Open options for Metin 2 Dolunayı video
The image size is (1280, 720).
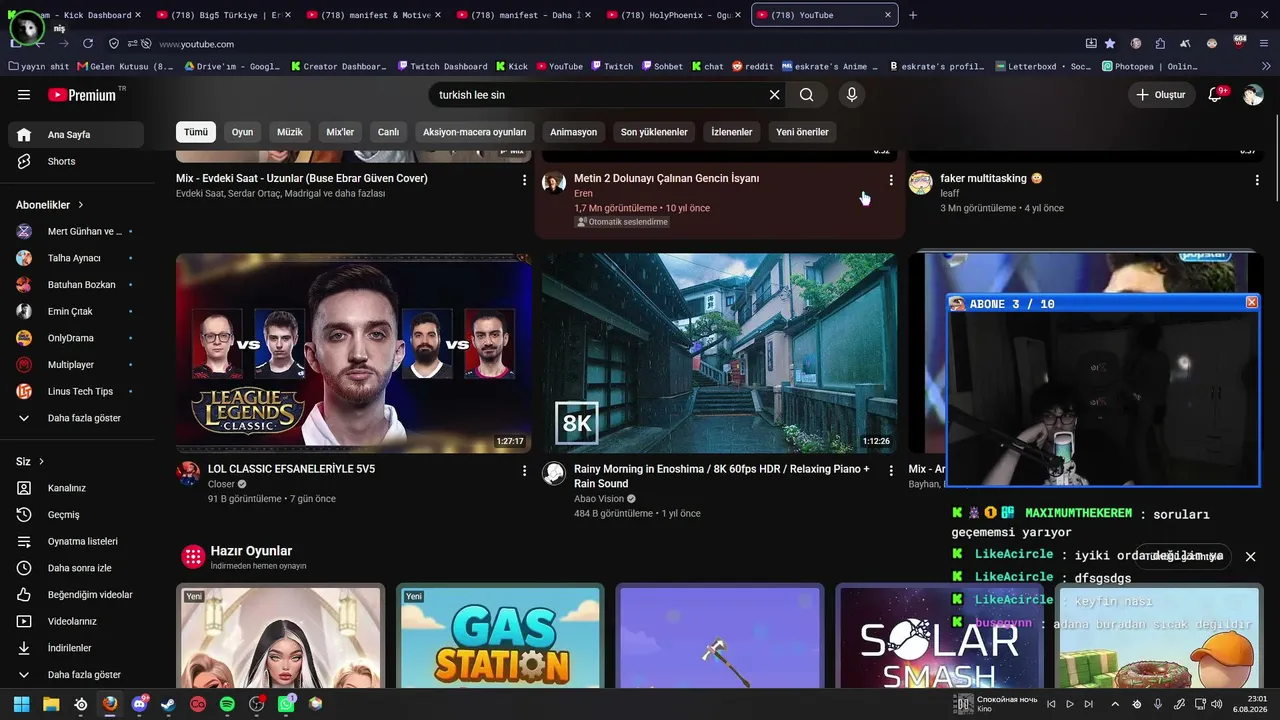(891, 180)
